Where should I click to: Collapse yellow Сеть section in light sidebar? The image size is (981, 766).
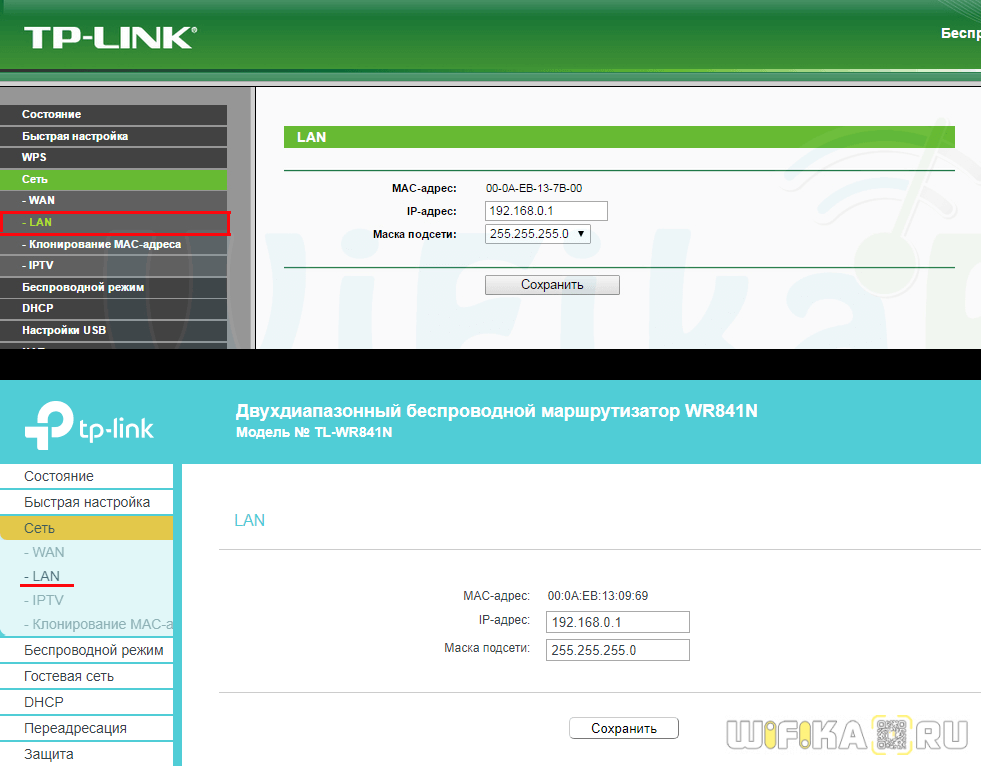click(x=40, y=528)
